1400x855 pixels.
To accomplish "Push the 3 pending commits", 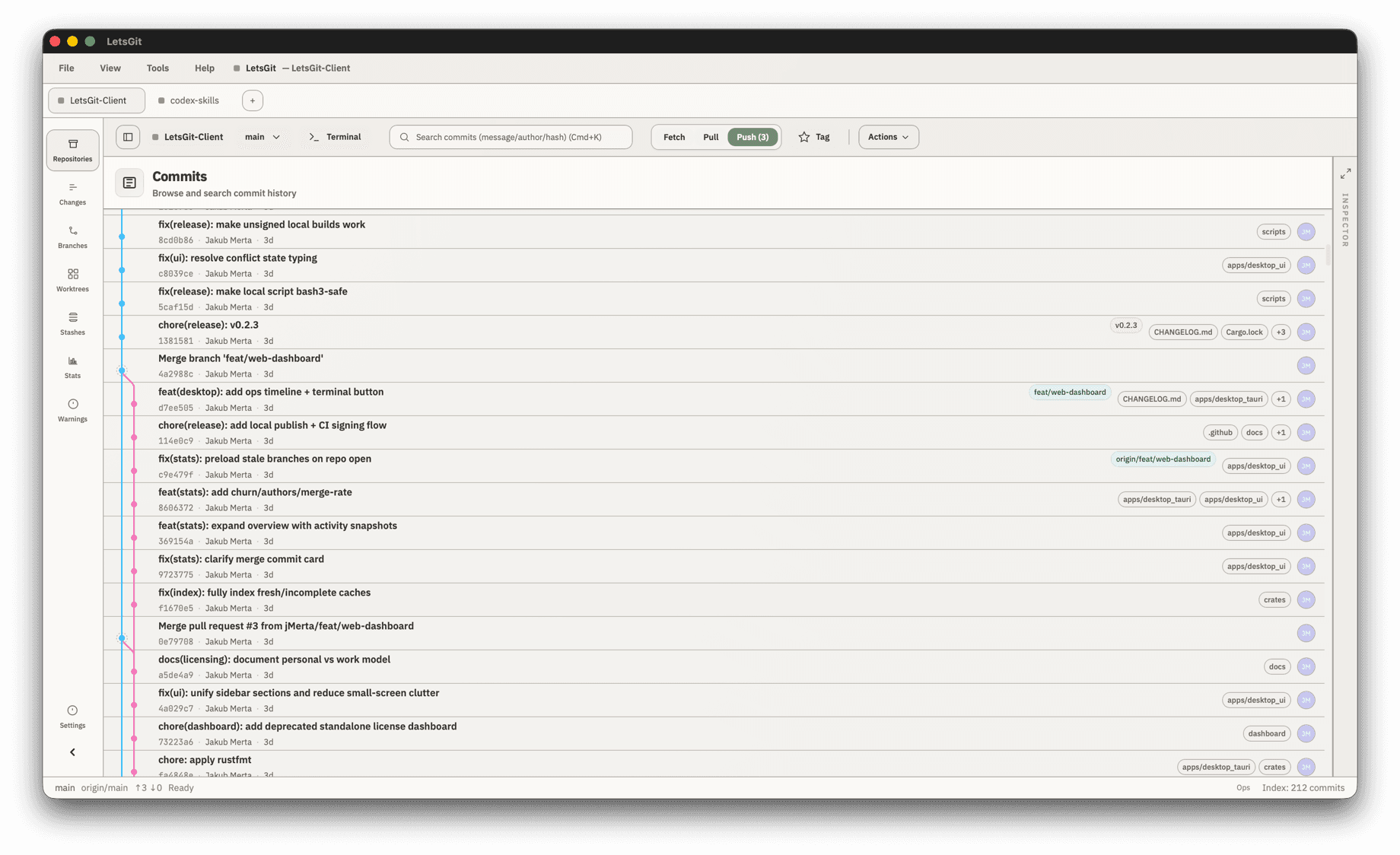I will click(752, 137).
